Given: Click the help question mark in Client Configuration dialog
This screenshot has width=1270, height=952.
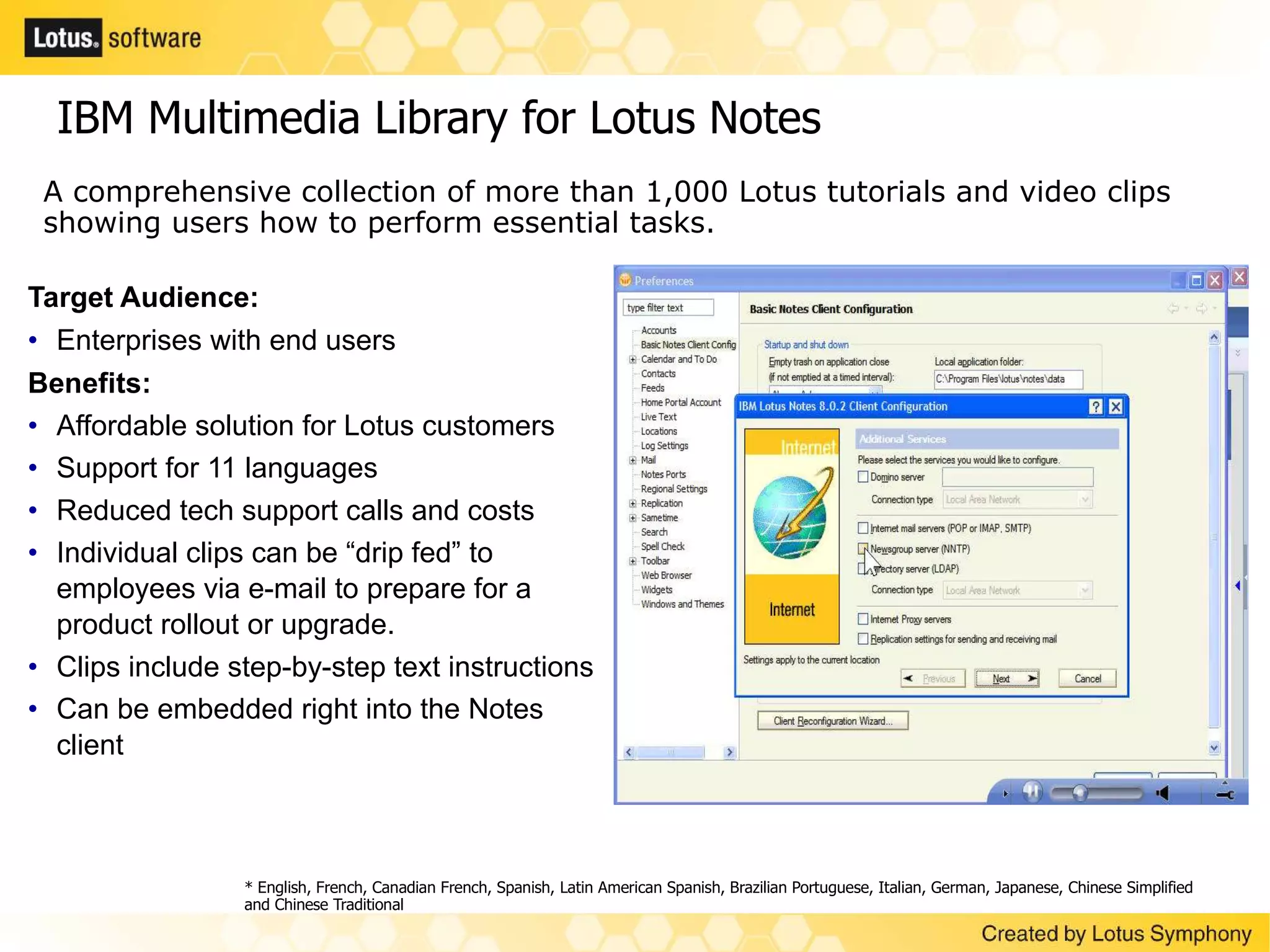Looking at the screenshot, I should coord(1096,406).
